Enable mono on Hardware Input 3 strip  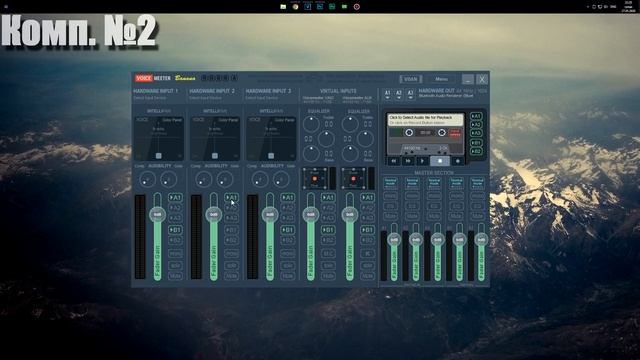pyautogui.click(x=288, y=253)
